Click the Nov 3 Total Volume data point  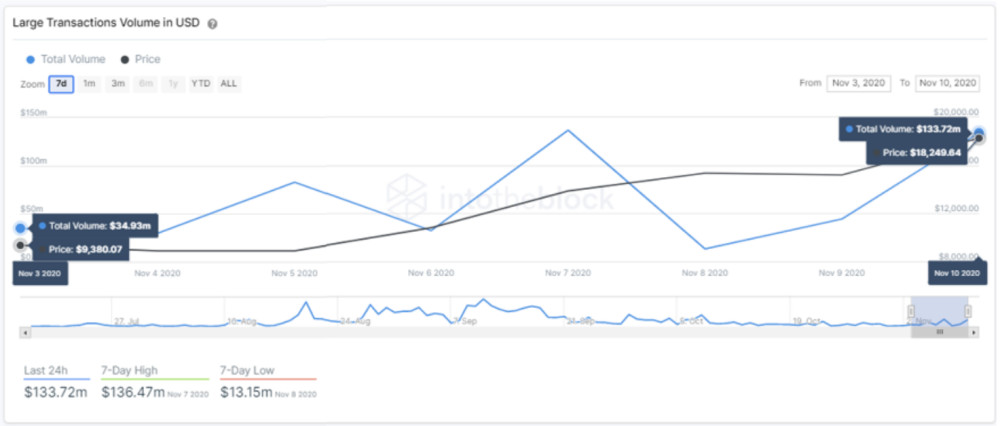(x=20, y=228)
